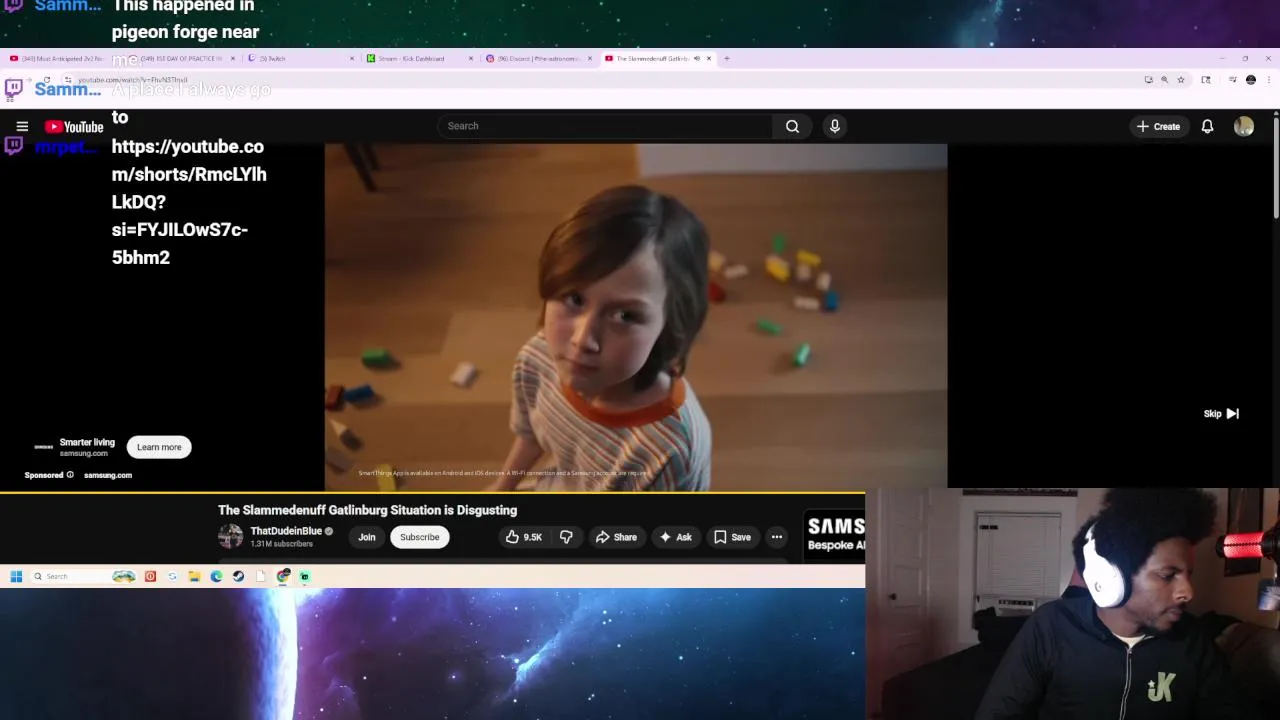The height and width of the screenshot is (720, 1280).
Task: Click the video title text
Action: pos(367,510)
